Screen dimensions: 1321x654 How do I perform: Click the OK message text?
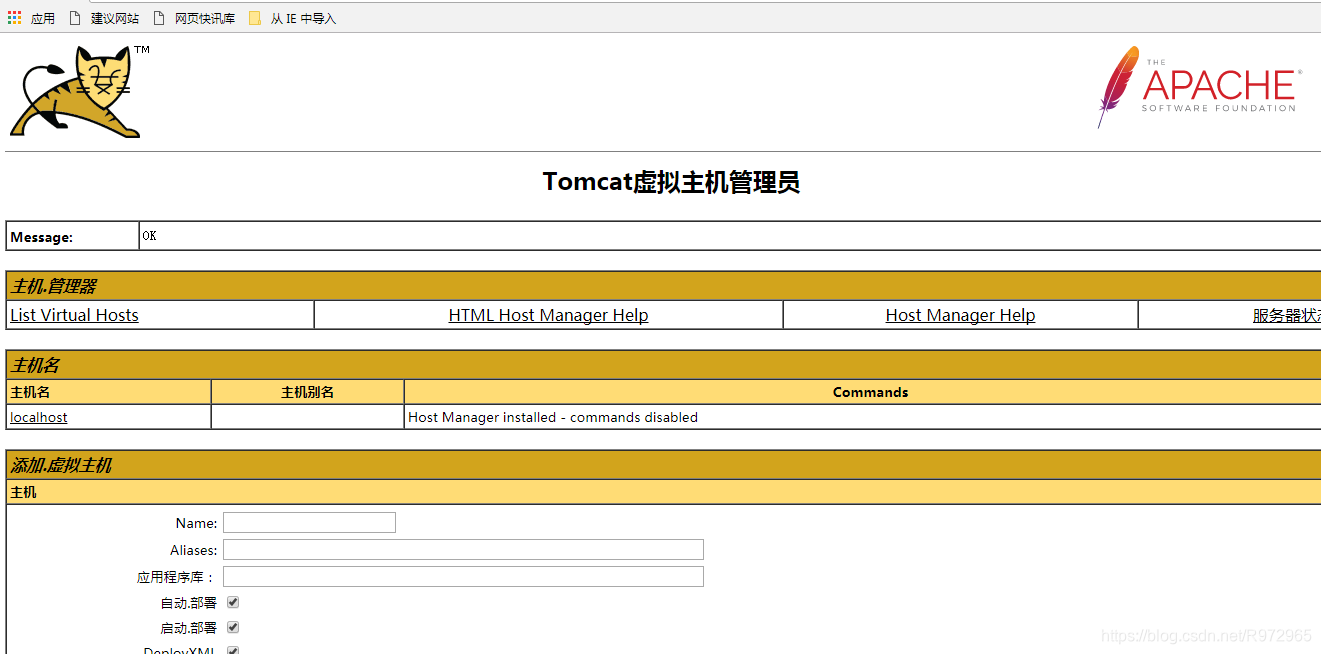pos(149,236)
